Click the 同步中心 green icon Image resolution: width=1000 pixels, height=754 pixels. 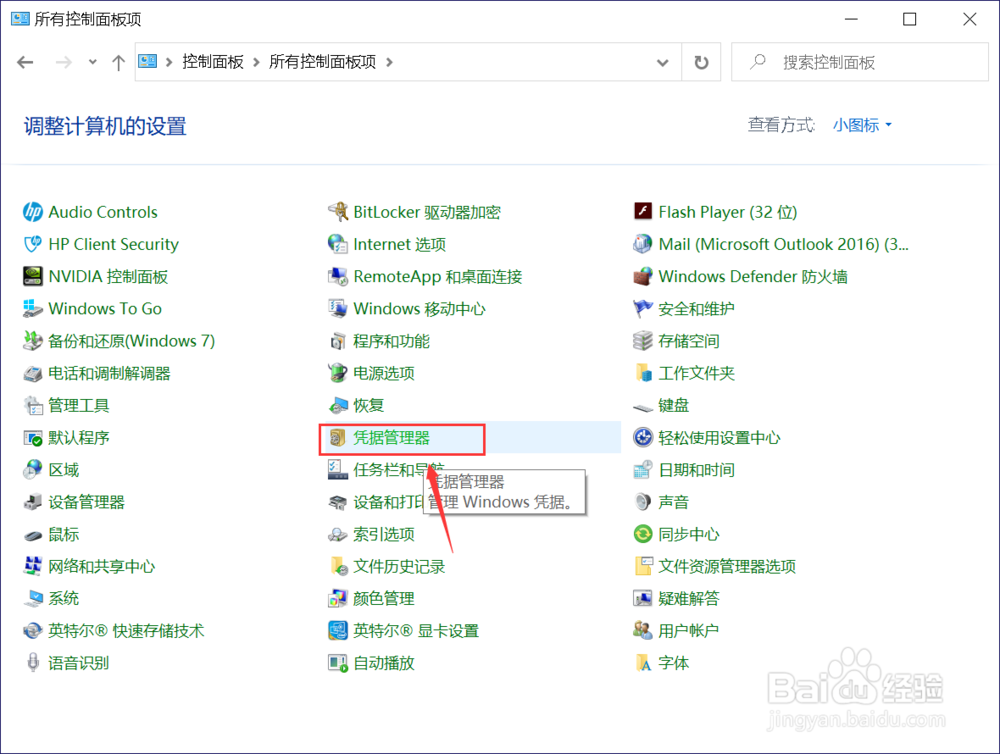(643, 535)
